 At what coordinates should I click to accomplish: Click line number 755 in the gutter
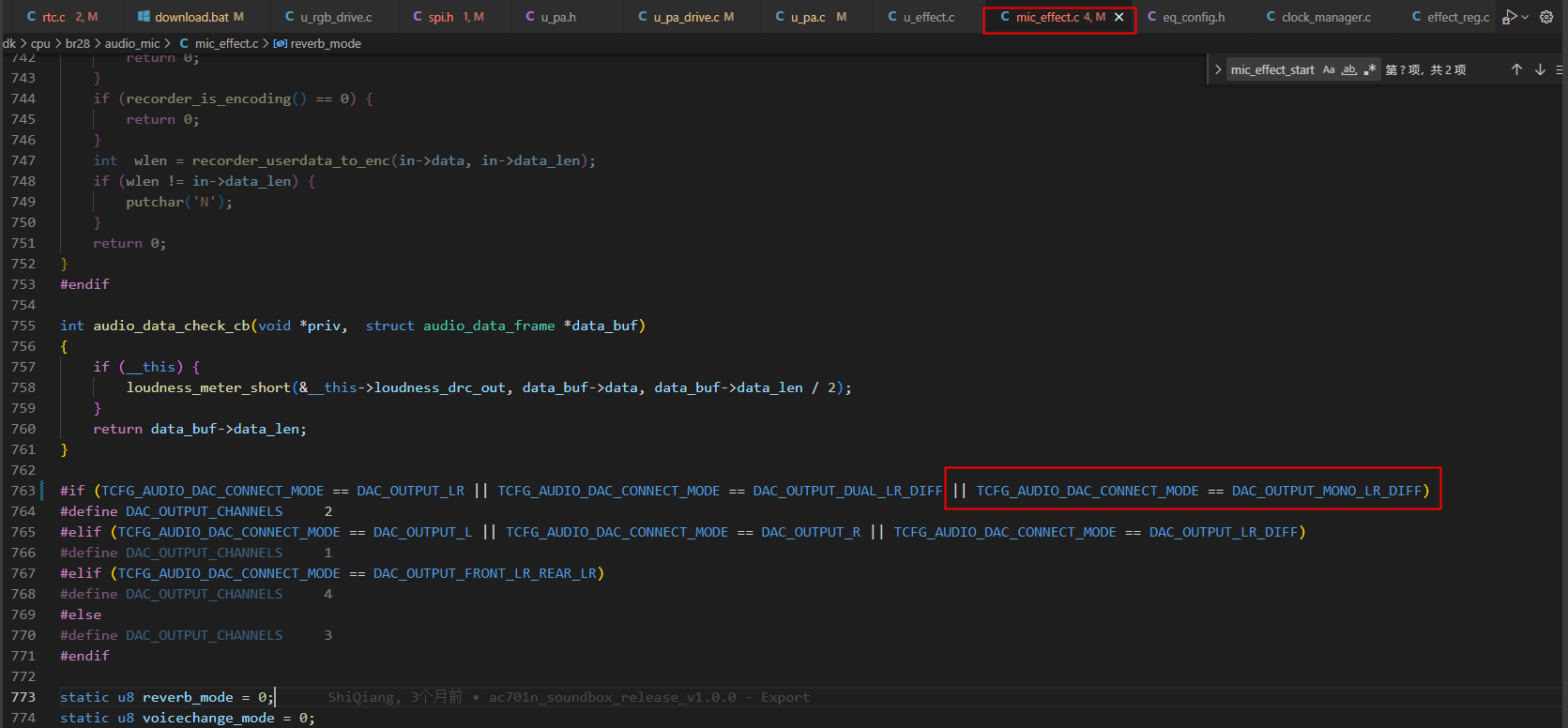pos(23,326)
